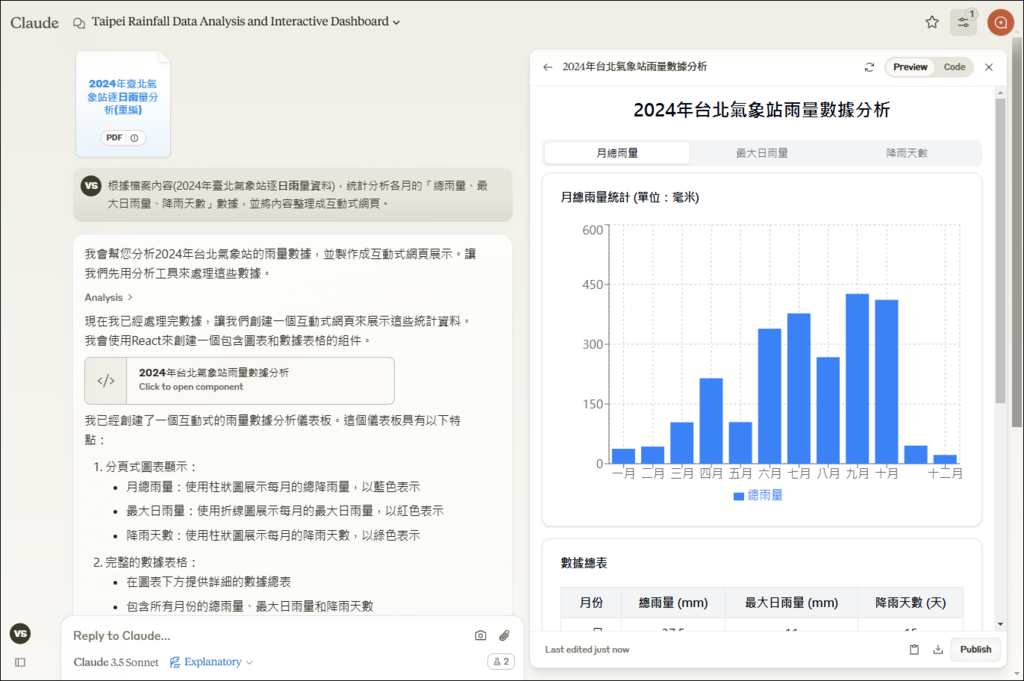Go back in the artifact panel
The image size is (1024, 681).
coord(548,67)
